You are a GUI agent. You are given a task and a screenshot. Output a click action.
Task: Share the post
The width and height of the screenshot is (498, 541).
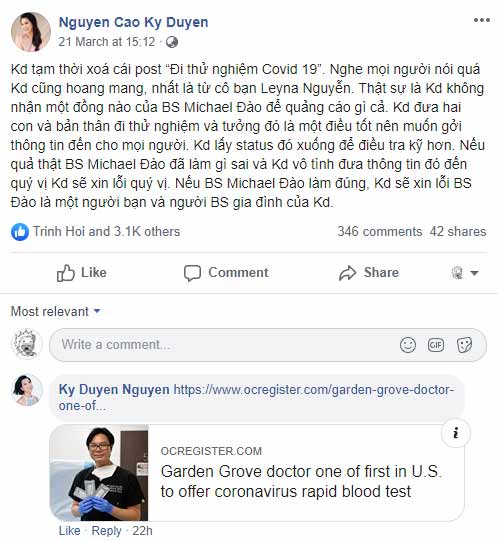click(x=369, y=273)
